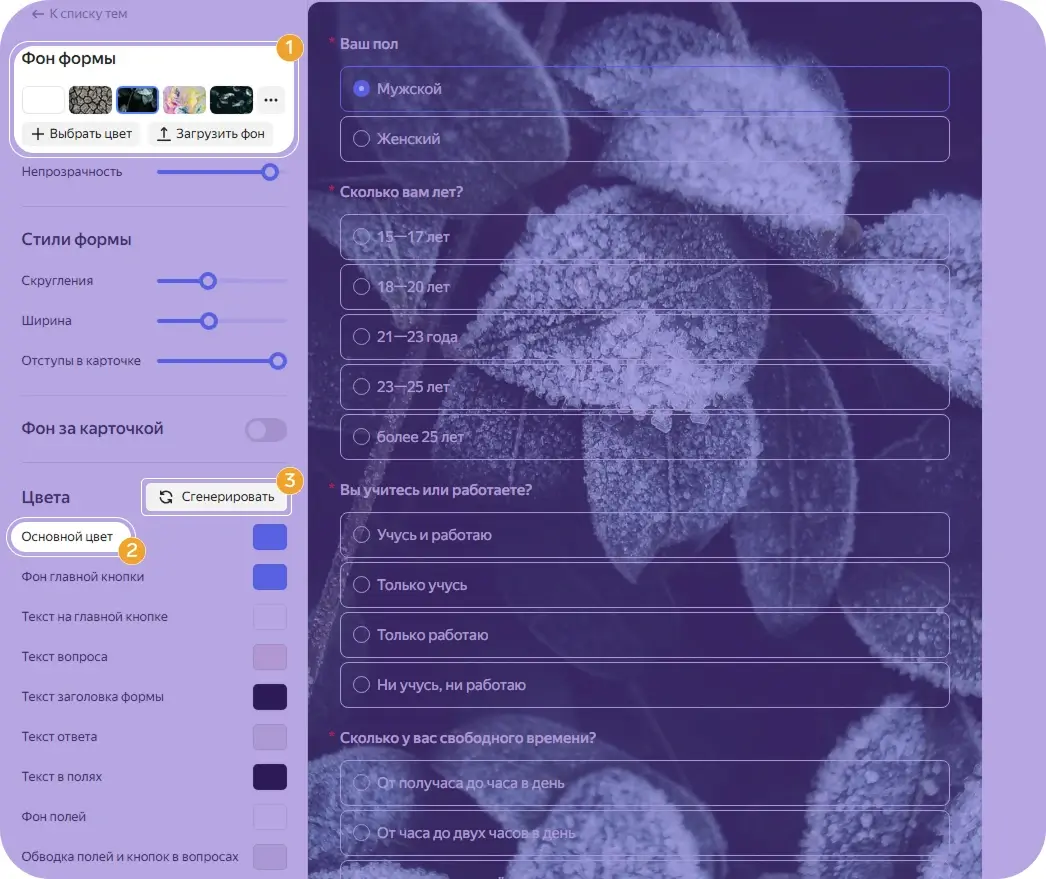Open more backgrounds with the three-dots button
This screenshot has height=879, width=1046.
coord(271,100)
